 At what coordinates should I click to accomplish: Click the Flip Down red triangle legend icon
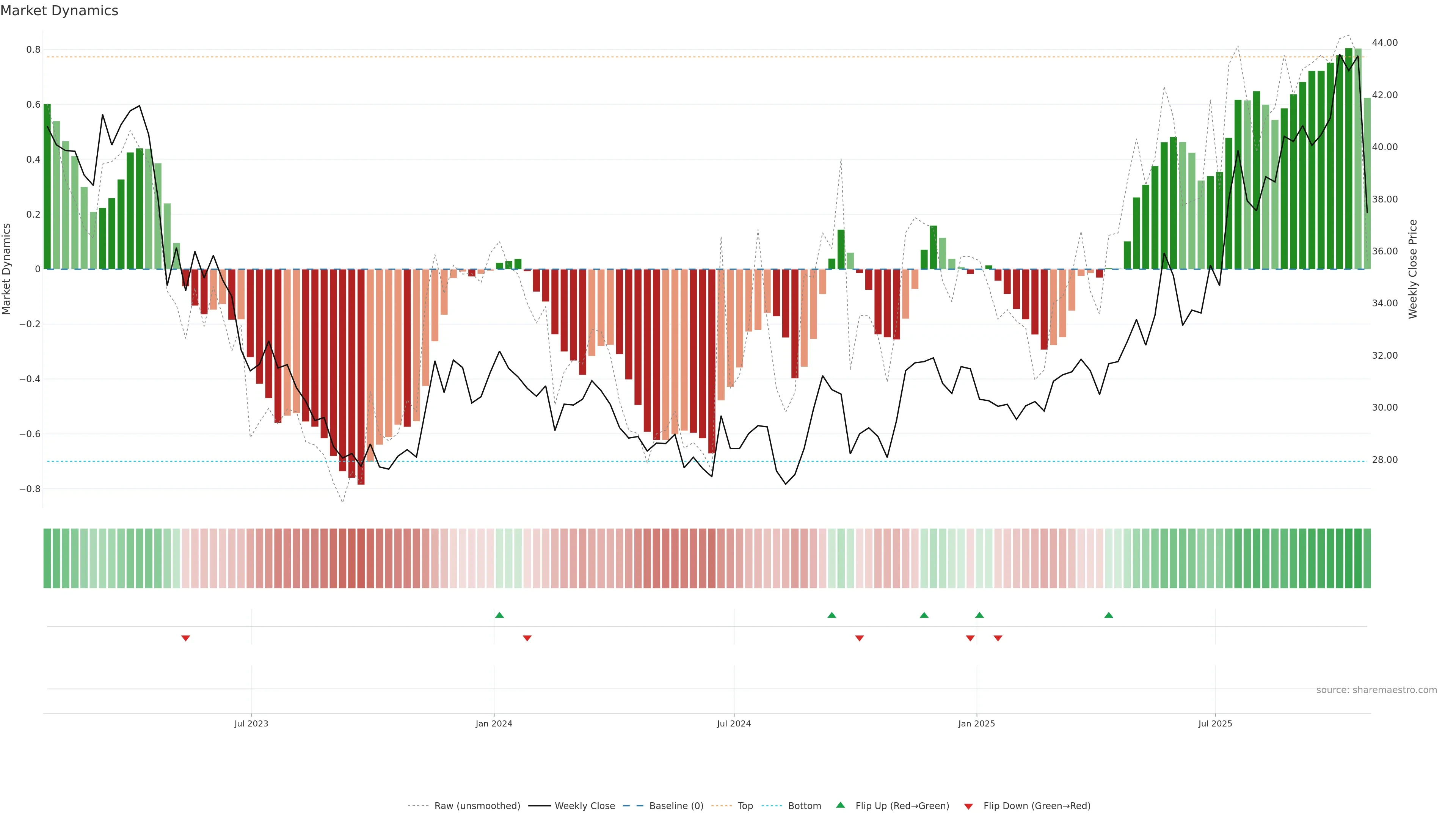[x=968, y=806]
